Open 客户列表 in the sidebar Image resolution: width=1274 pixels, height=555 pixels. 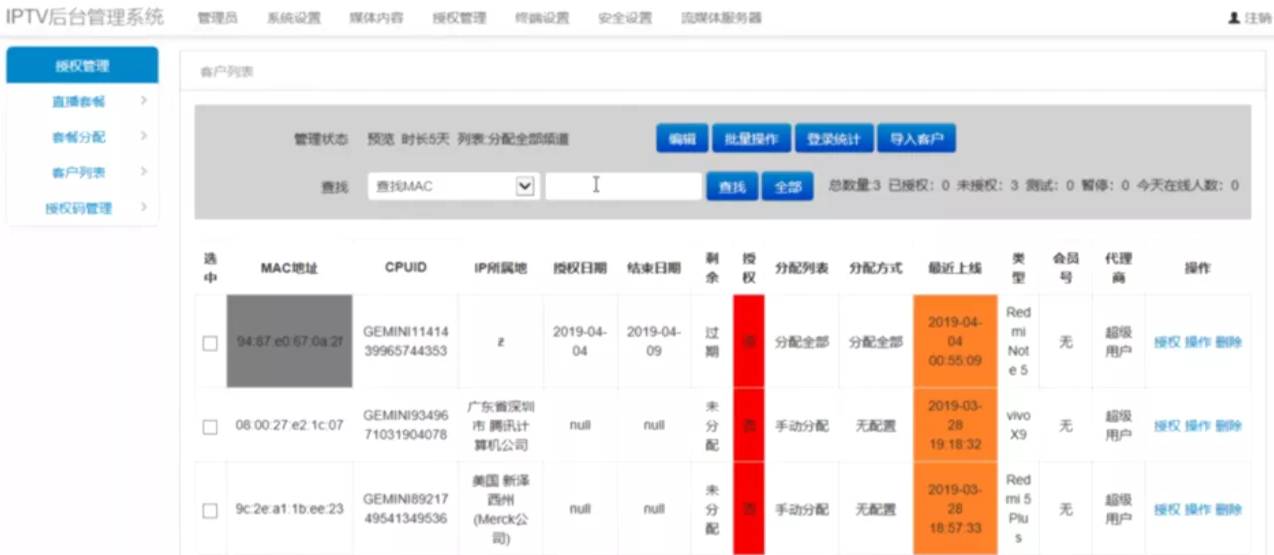[x=78, y=173]
